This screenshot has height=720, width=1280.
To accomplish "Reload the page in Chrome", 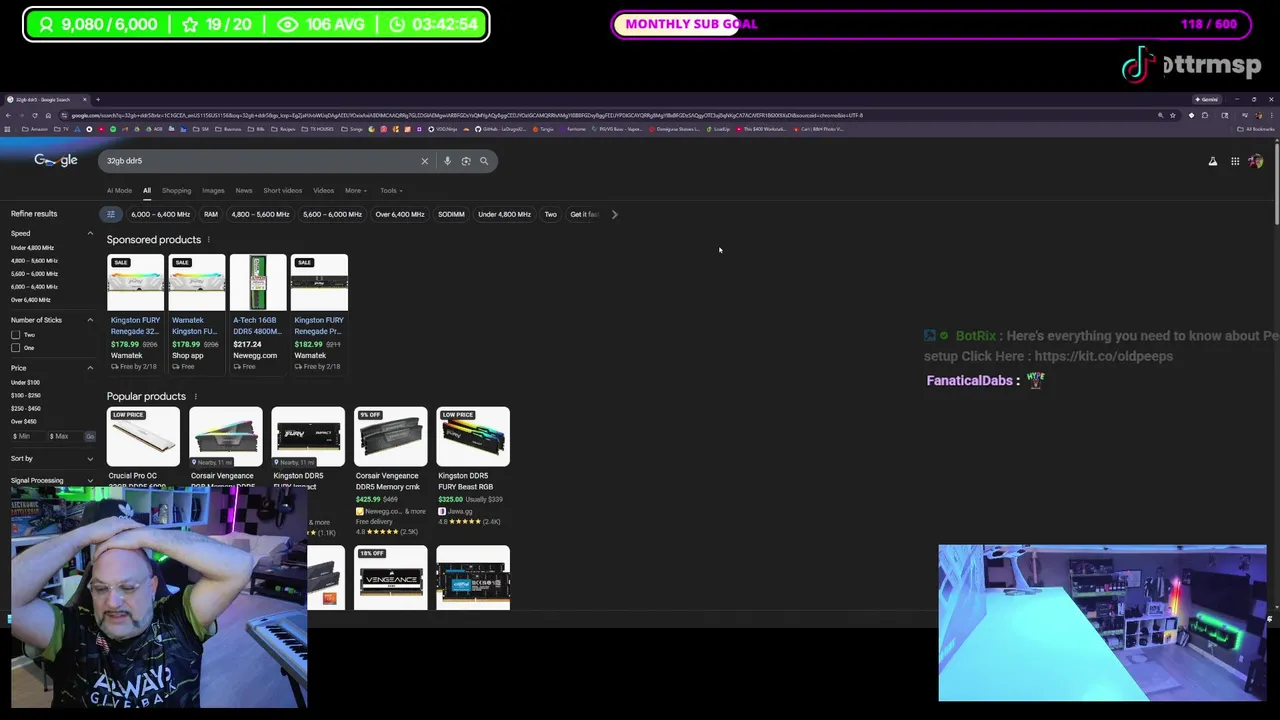I will pyautogui.click(x=34, y=115).
